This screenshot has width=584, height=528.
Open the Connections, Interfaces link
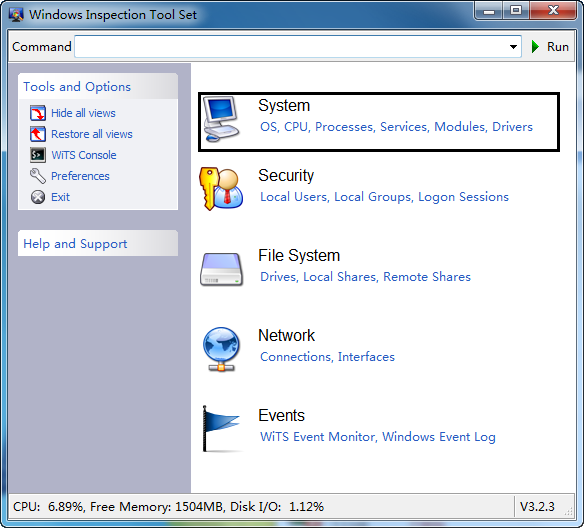(x=327, y=357)
